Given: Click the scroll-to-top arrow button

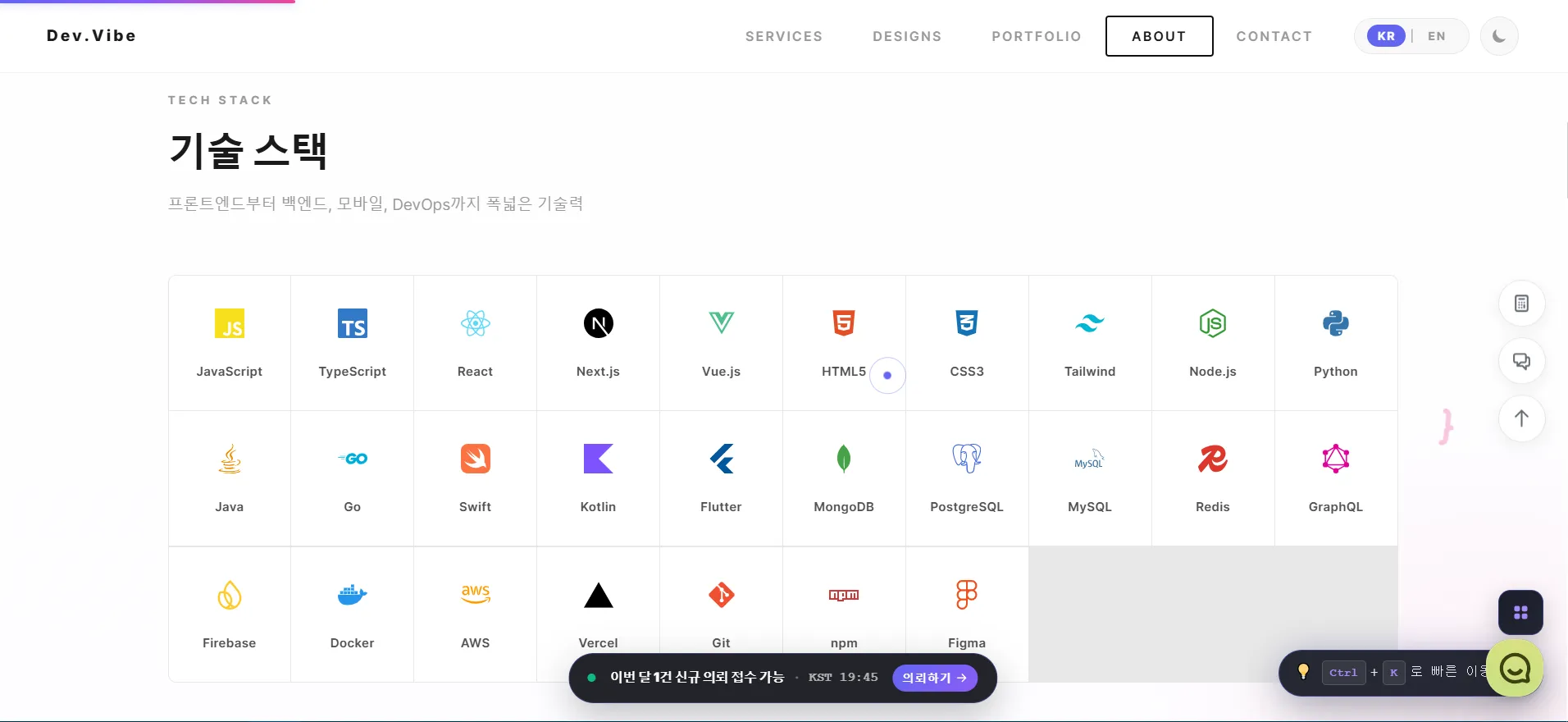Looking at the screenshot, I should tap(1522, 418).
